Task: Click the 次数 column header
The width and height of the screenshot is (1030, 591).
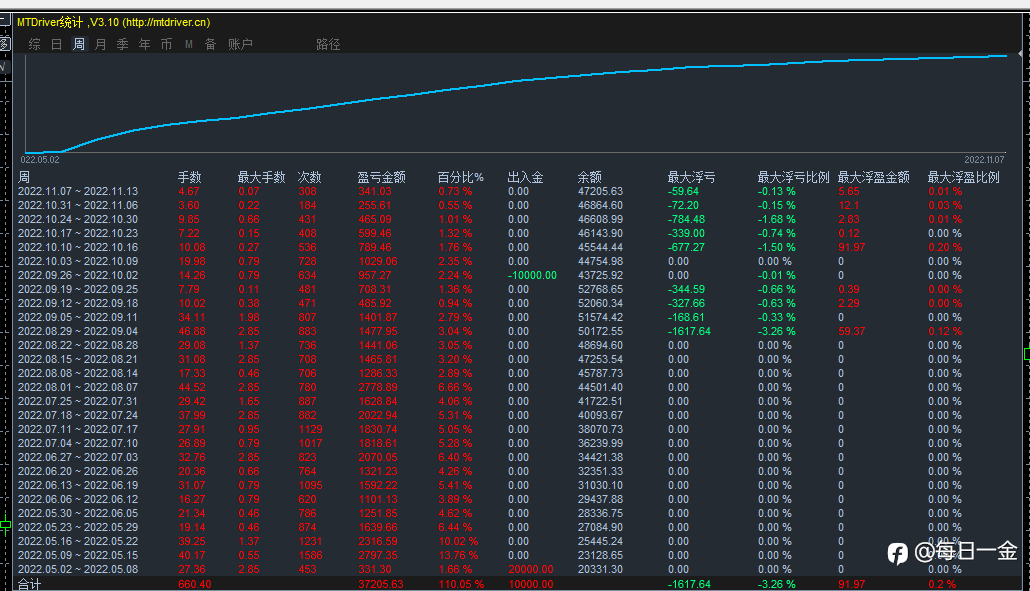Action: coord(309,177)
